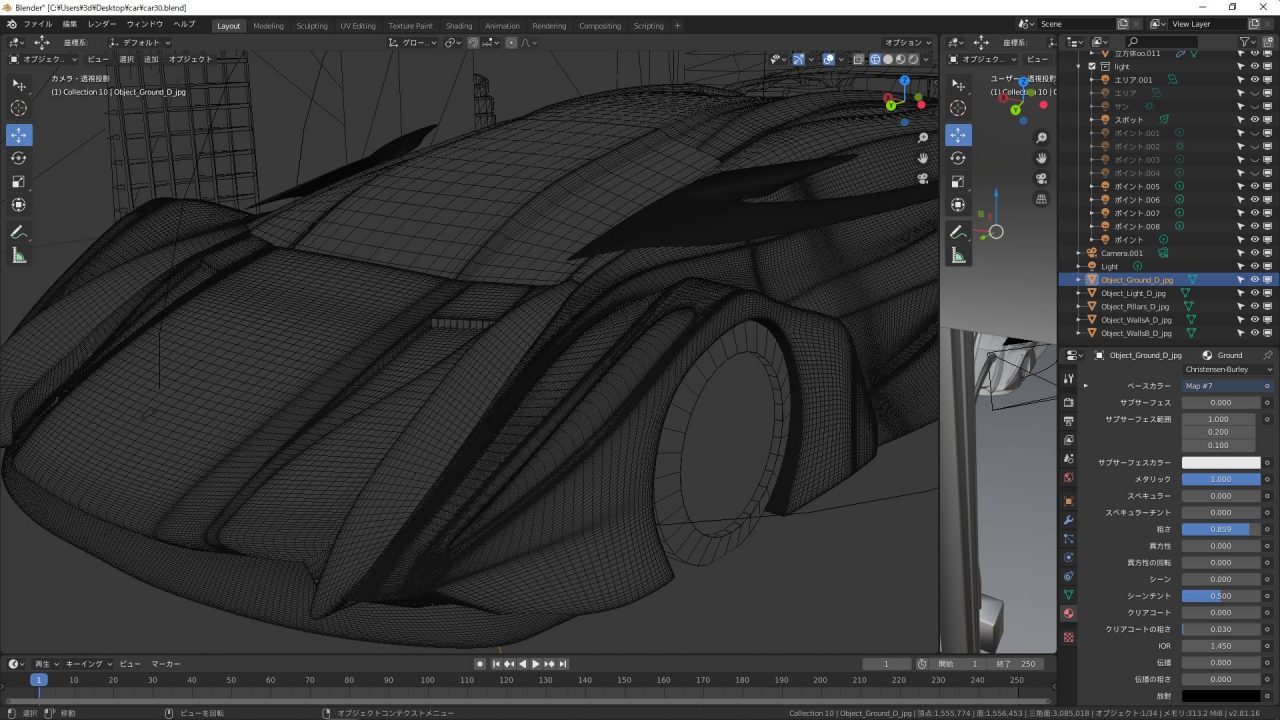Open the subsurface method Christensen-Burley dropdown
Screen dimensions: 1280x720
point(1230,369)
